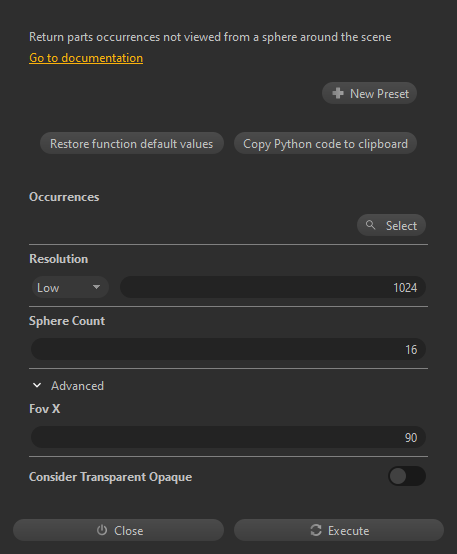Click the plus icon beside New Preset
Screen dimensions: 457x554
pyautogui.click(x=338, y=93)
